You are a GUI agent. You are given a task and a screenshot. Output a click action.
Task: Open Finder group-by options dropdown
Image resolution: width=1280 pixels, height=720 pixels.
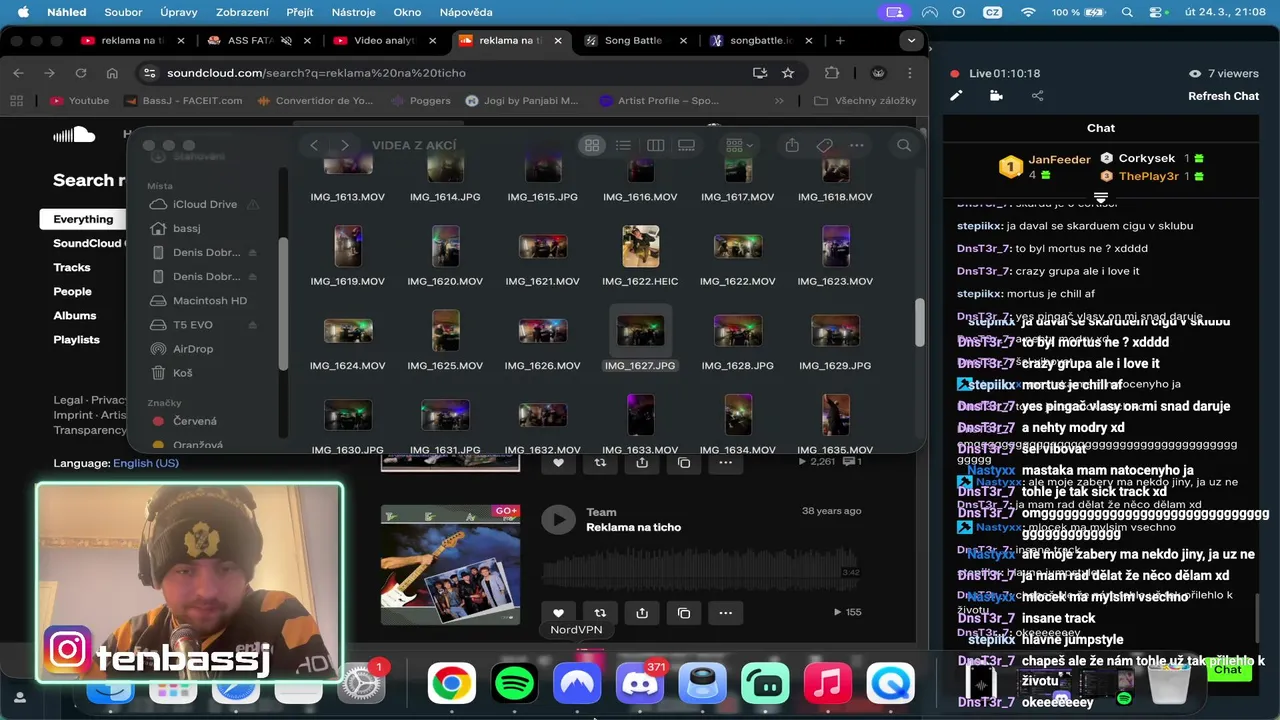pos(739,145)
